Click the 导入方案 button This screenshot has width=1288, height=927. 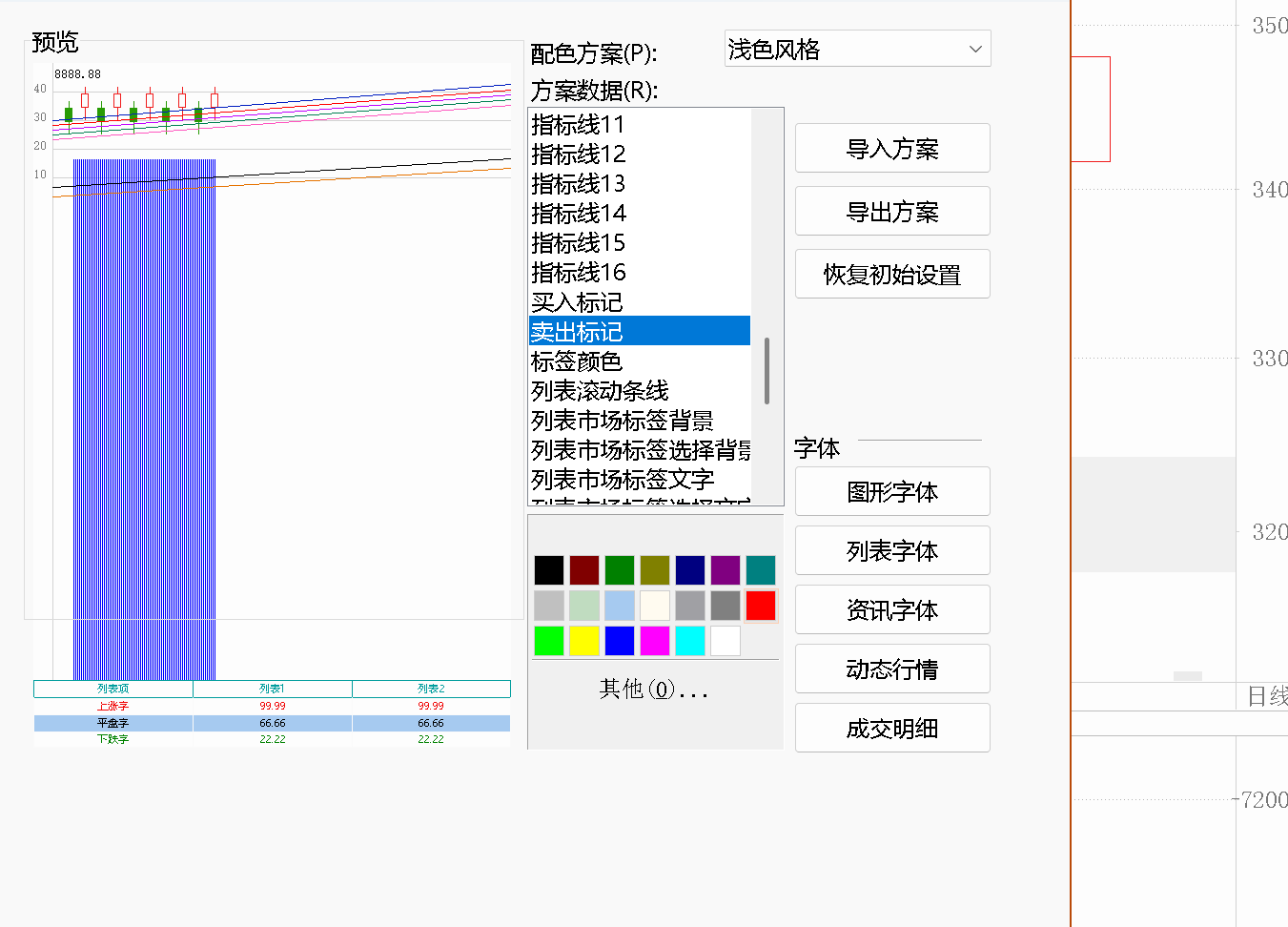(892, 149)
